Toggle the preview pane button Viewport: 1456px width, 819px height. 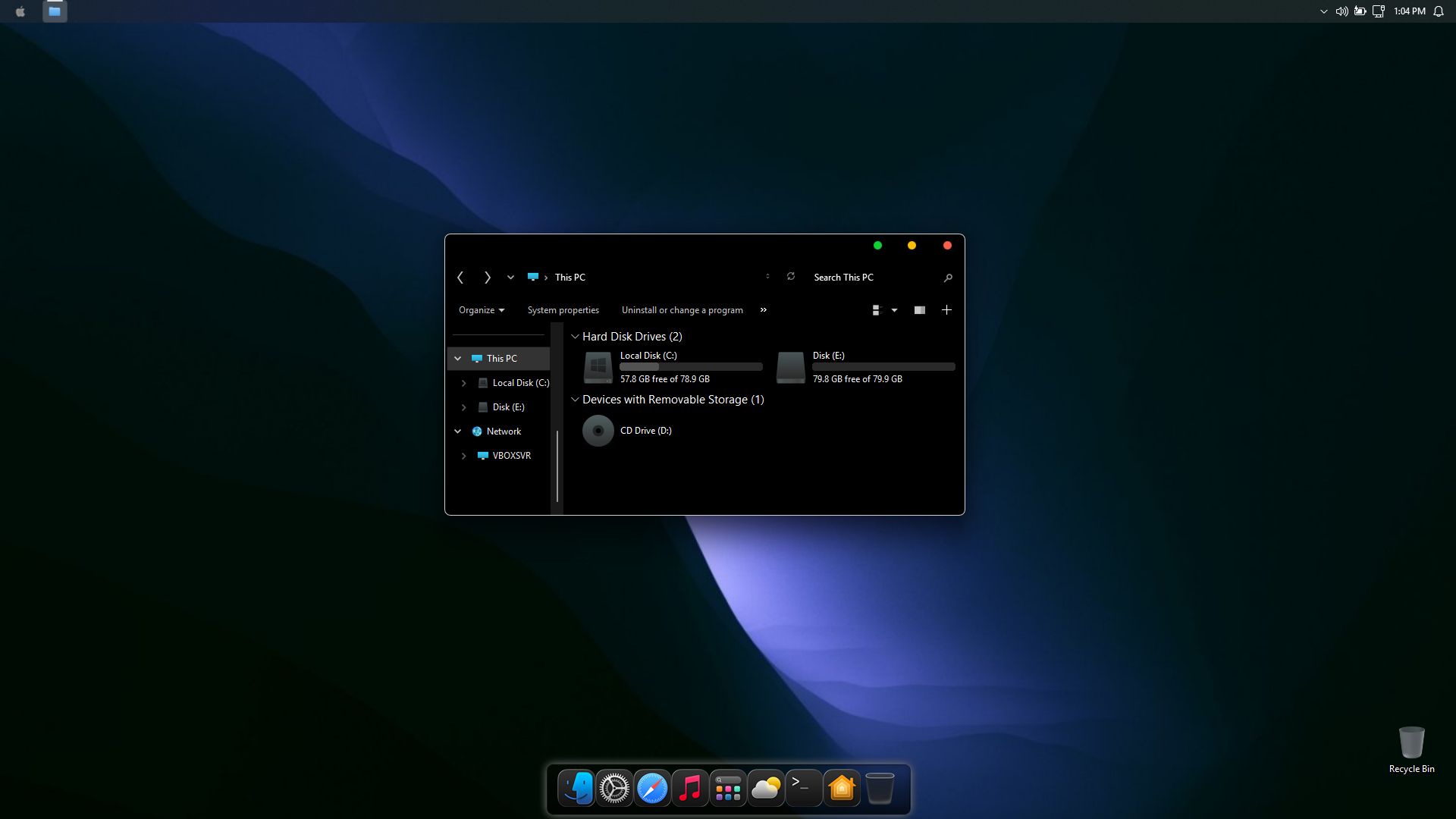click(x=919, y=310)
